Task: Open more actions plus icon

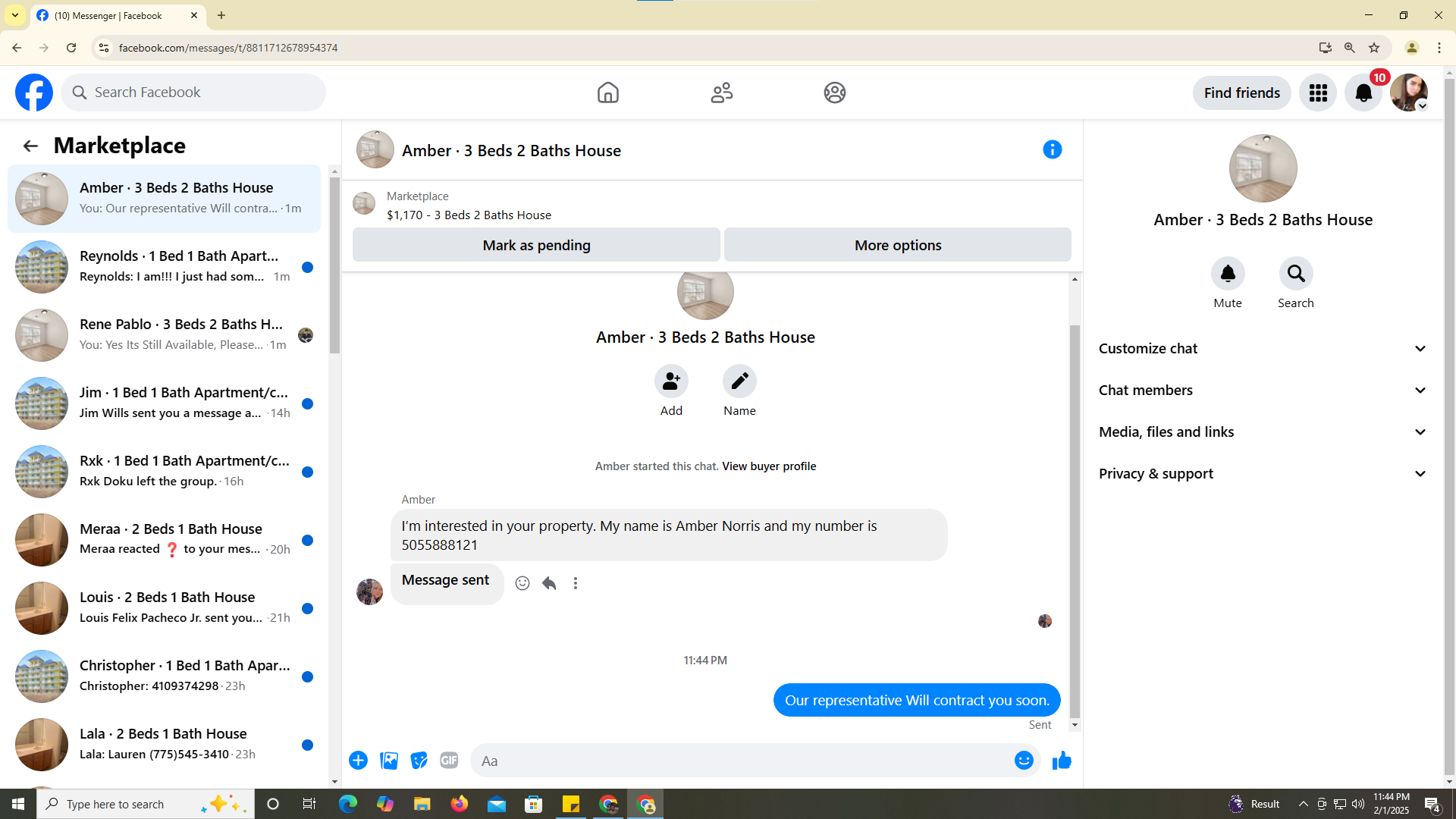Action: click(358, 761)
